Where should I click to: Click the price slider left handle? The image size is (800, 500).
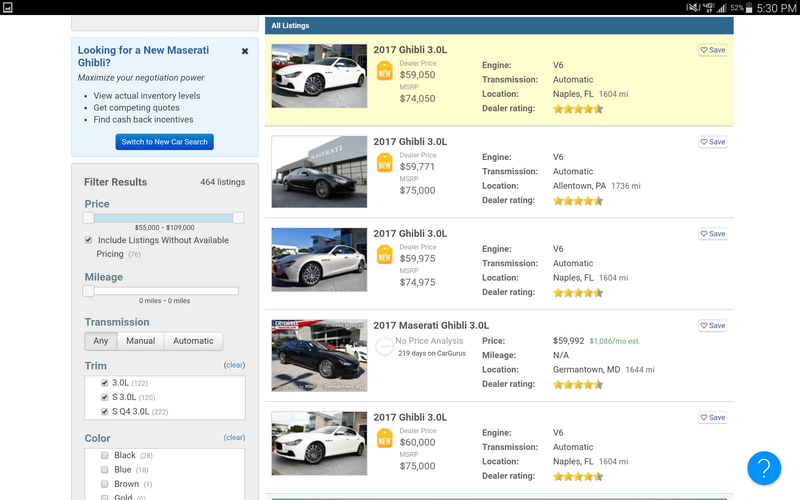click(88, 218)
